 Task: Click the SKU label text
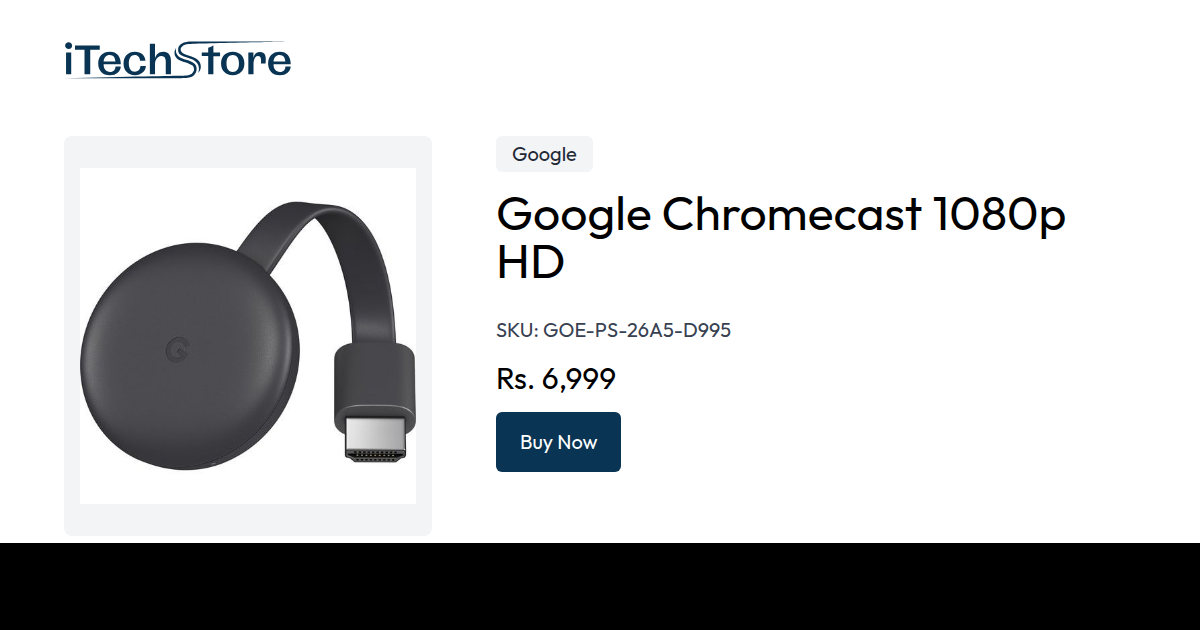(x=517, y=330)
